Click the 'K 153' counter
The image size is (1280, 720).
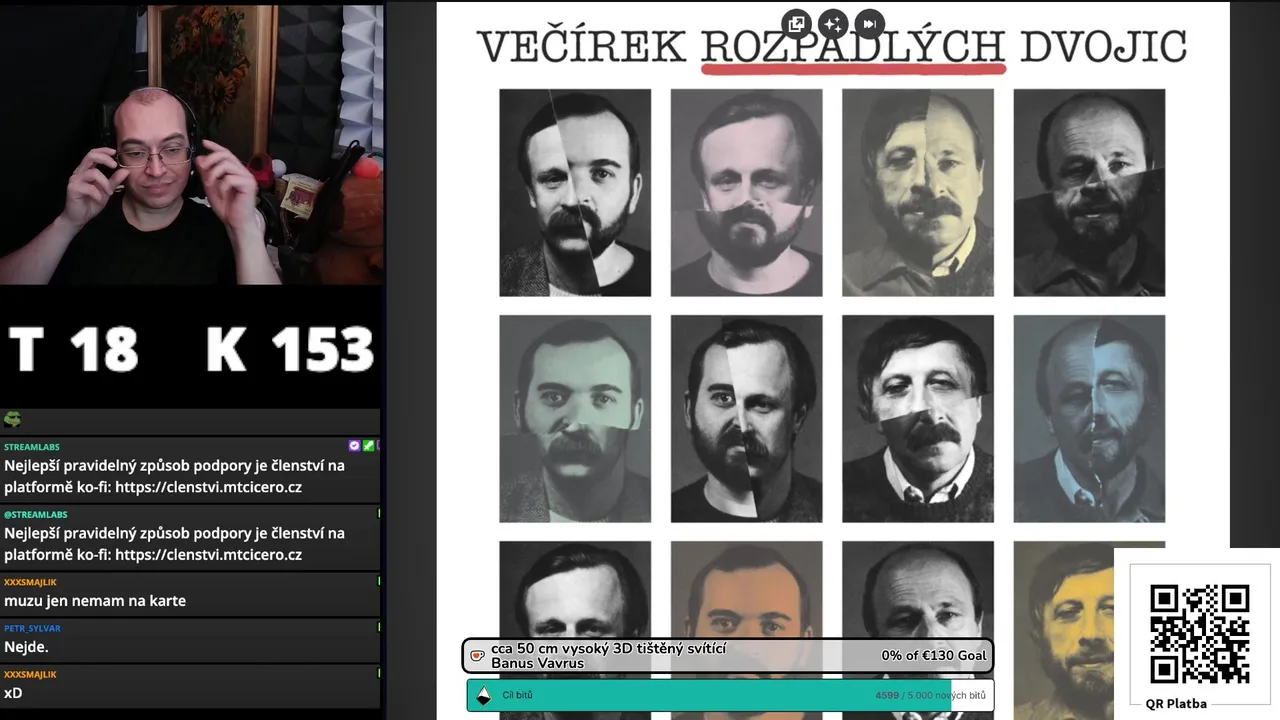[x=290, y=349]
